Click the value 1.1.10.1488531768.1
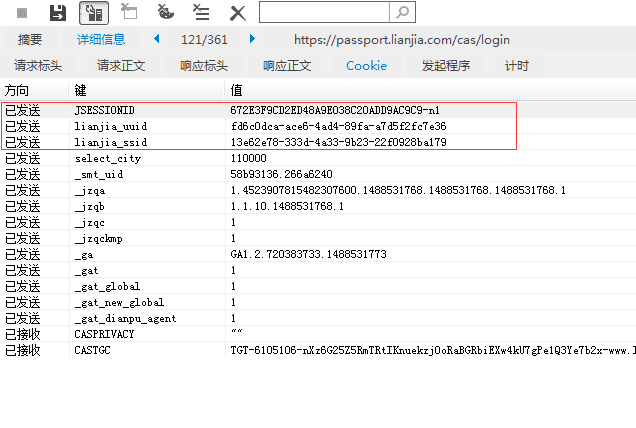Screen dimensions: 636x428 tap(287, 206)
